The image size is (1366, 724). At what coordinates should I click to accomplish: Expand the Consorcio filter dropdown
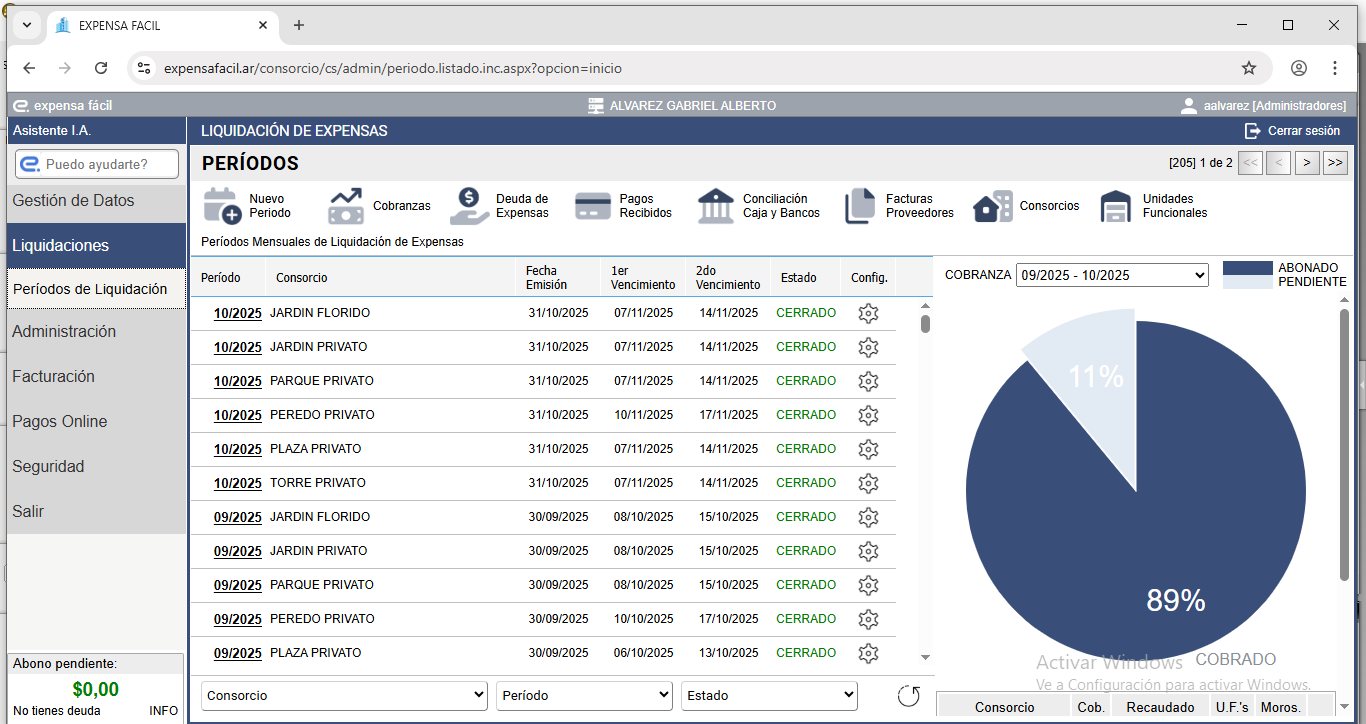[344, 696]
